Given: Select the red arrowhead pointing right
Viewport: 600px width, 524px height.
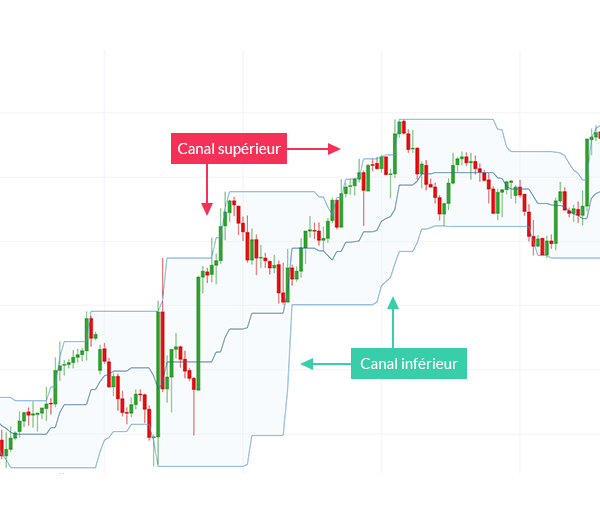Looking at the screenshot, I should tap(334, 149).
